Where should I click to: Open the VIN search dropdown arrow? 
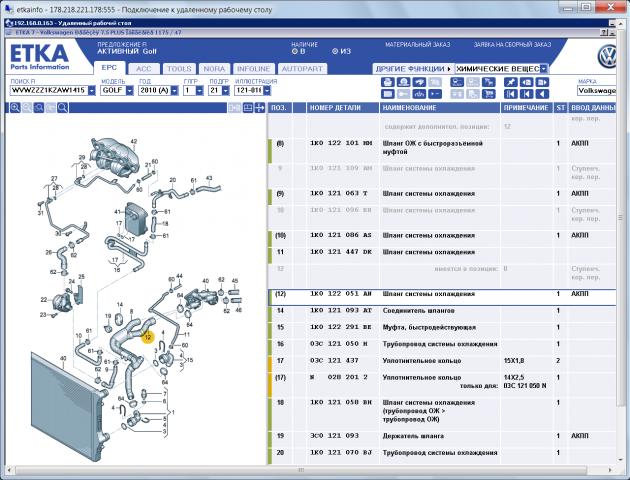point(92,90)
